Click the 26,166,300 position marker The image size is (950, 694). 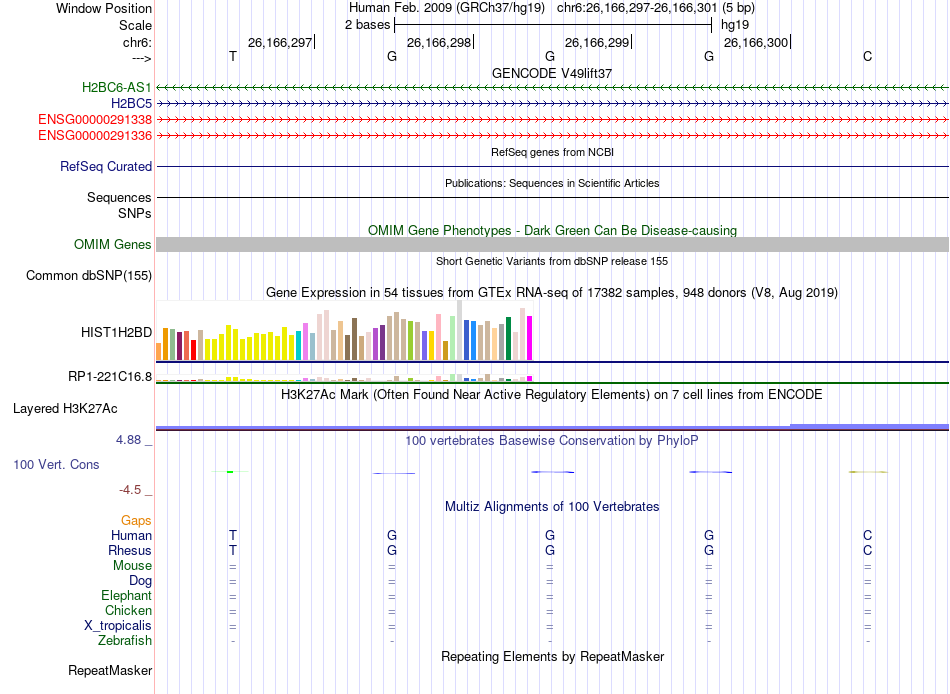(757, 42)
